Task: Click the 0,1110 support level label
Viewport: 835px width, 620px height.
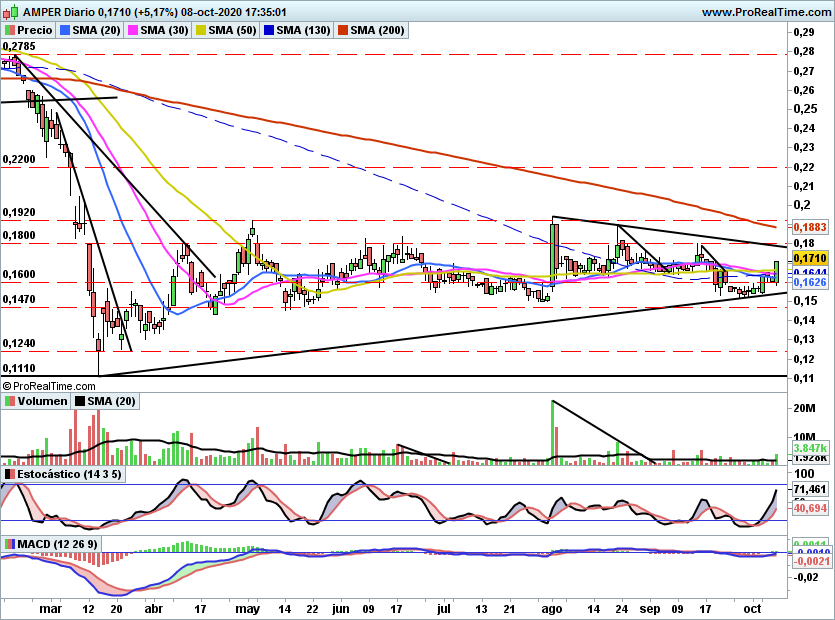Action: [19, 368]
